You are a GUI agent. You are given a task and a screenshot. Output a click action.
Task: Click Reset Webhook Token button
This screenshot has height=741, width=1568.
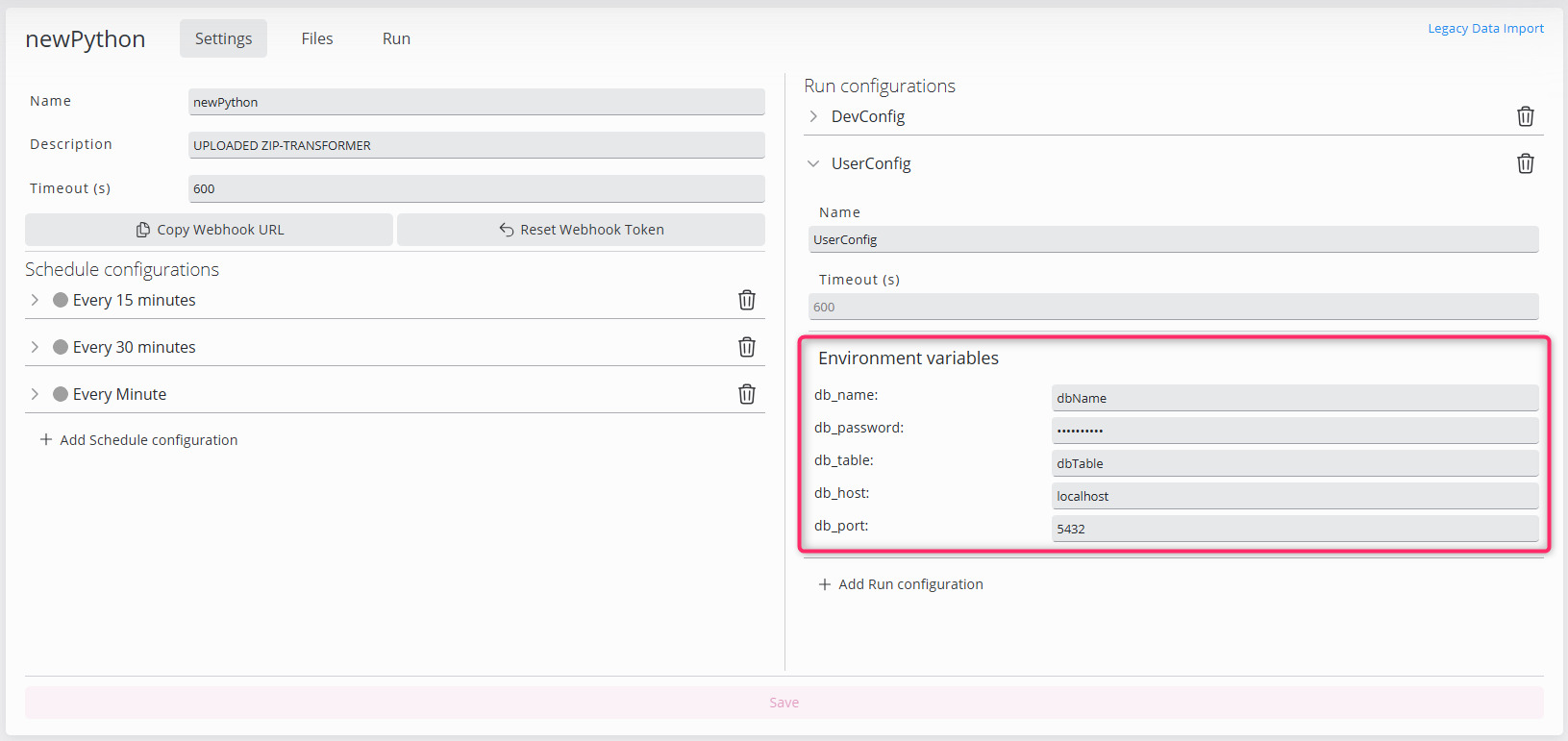point(581,230)
